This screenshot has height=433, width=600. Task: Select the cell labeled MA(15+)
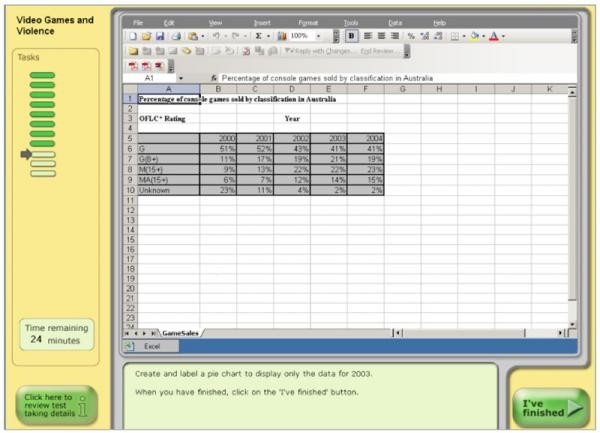168,180
